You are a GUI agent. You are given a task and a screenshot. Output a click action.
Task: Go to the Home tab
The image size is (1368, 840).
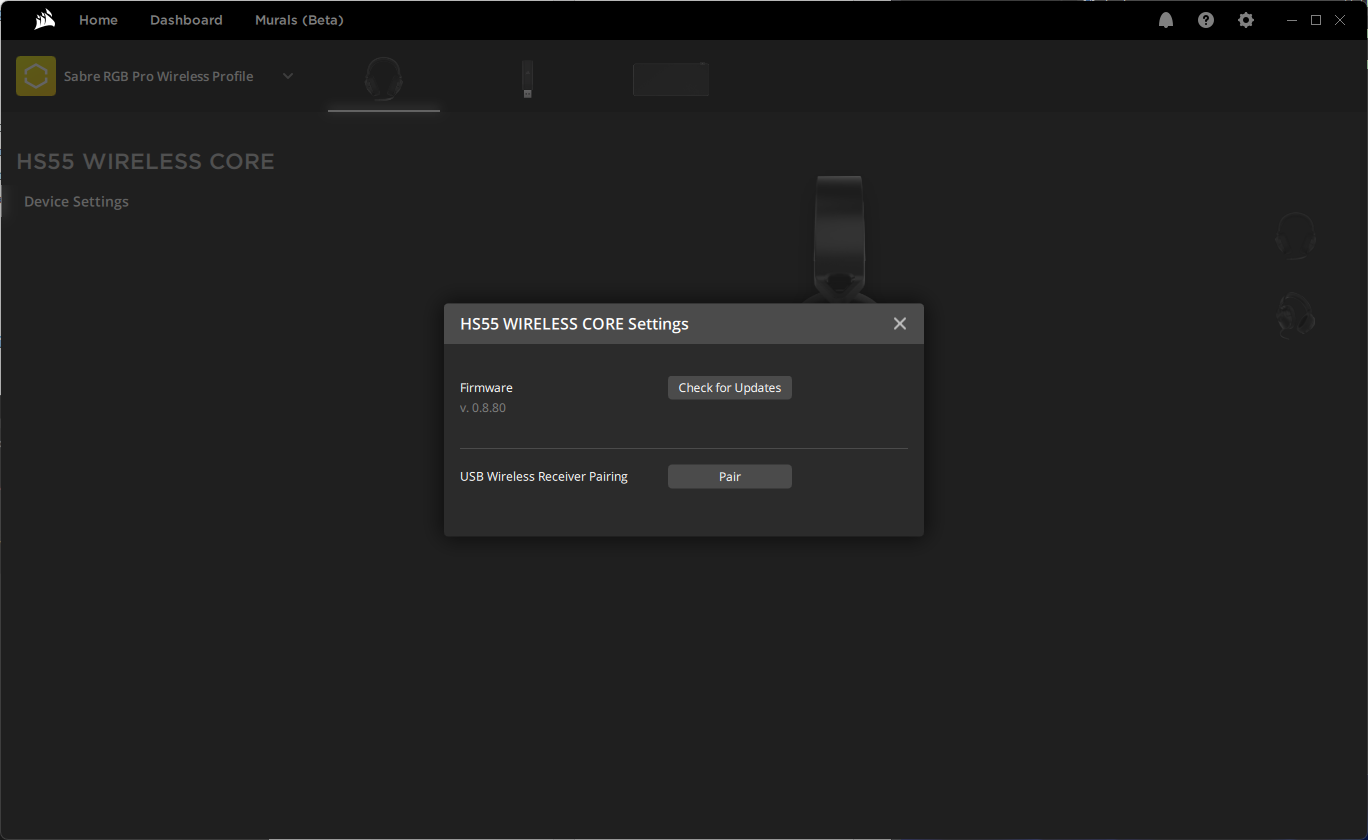pos(98,20)
